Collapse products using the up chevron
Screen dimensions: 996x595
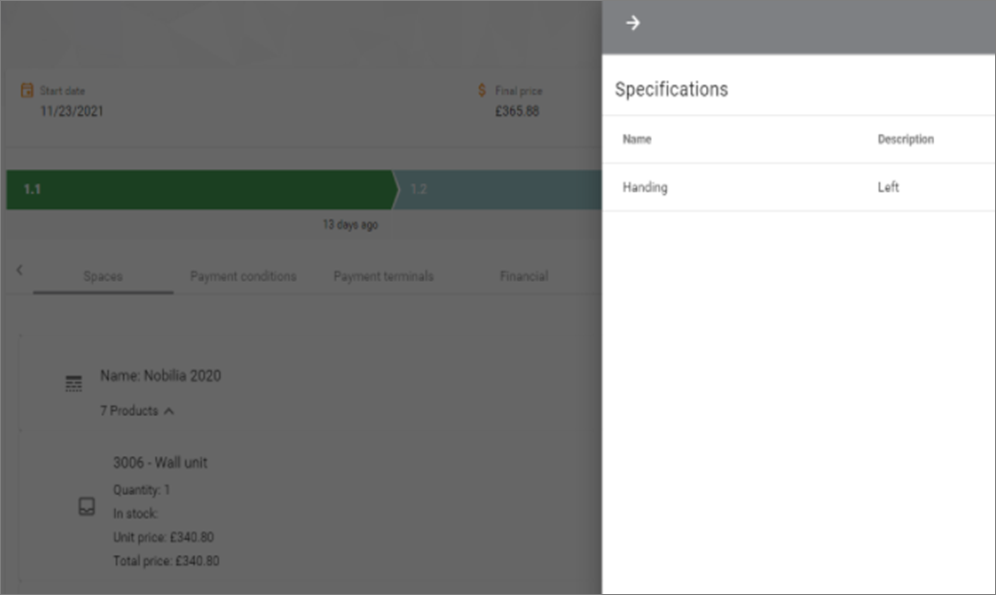pyautogui.click(x=169, y=411)
